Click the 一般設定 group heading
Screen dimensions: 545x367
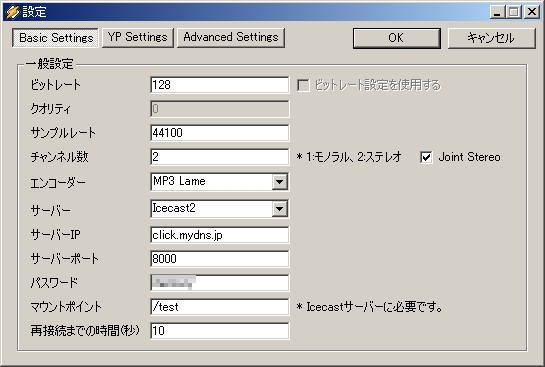point(49,64)
